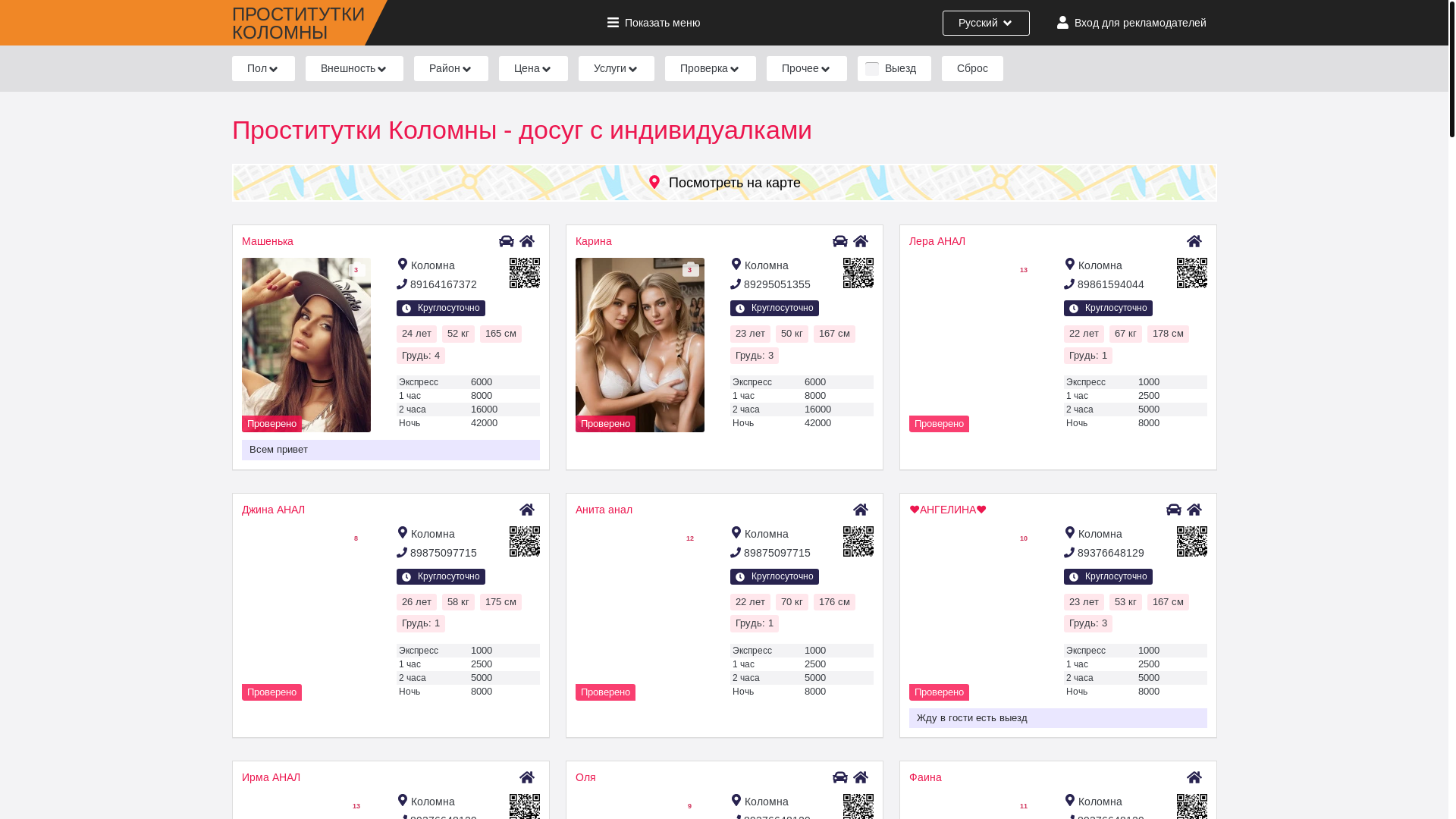This screenshot has width=1456, height=819.
Task: Click the home icon on Джина АНАЛ card
Action: click(x=527, y=510)
